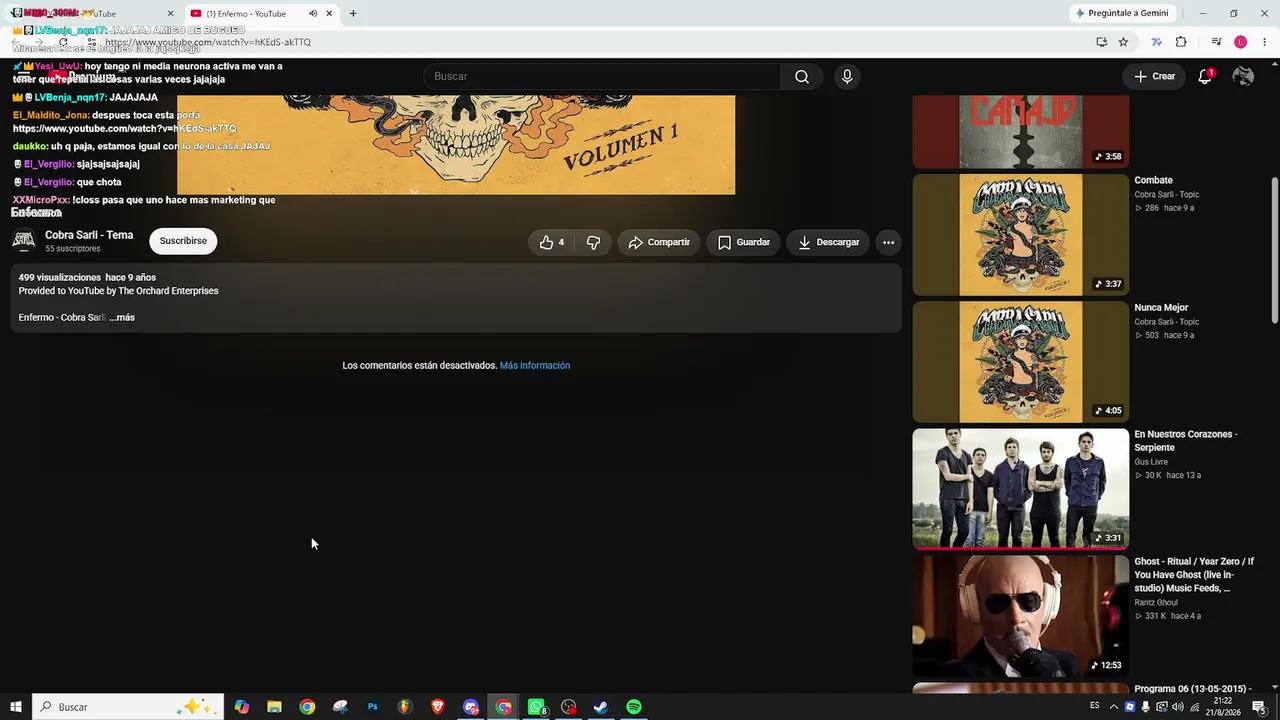This screenshot has width=1280, height=720.
Task: Open the En Nuestros Corazones video thumbnail
Action: click(1020, 489)
